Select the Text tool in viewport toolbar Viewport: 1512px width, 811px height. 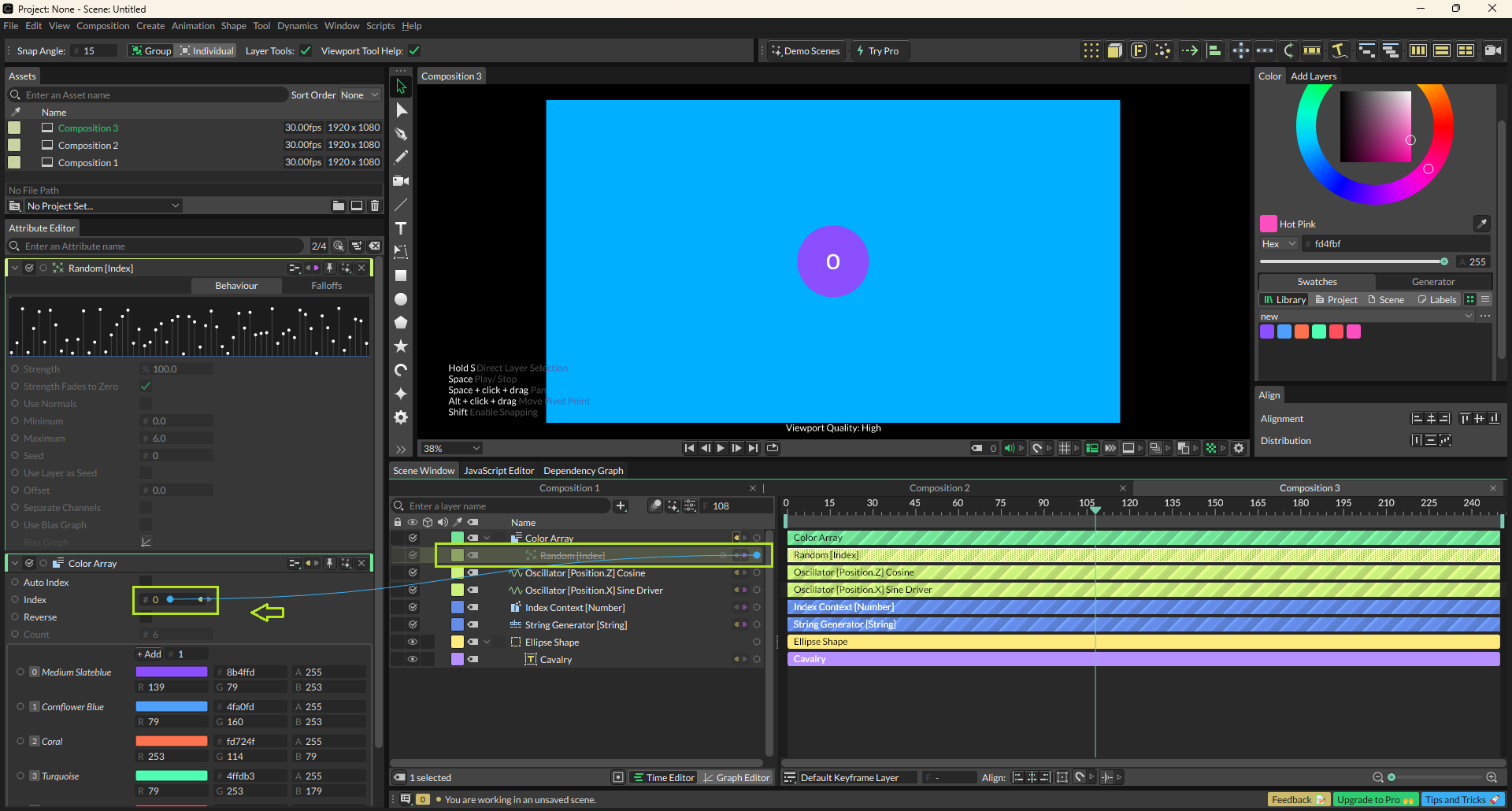pos(401,228)
